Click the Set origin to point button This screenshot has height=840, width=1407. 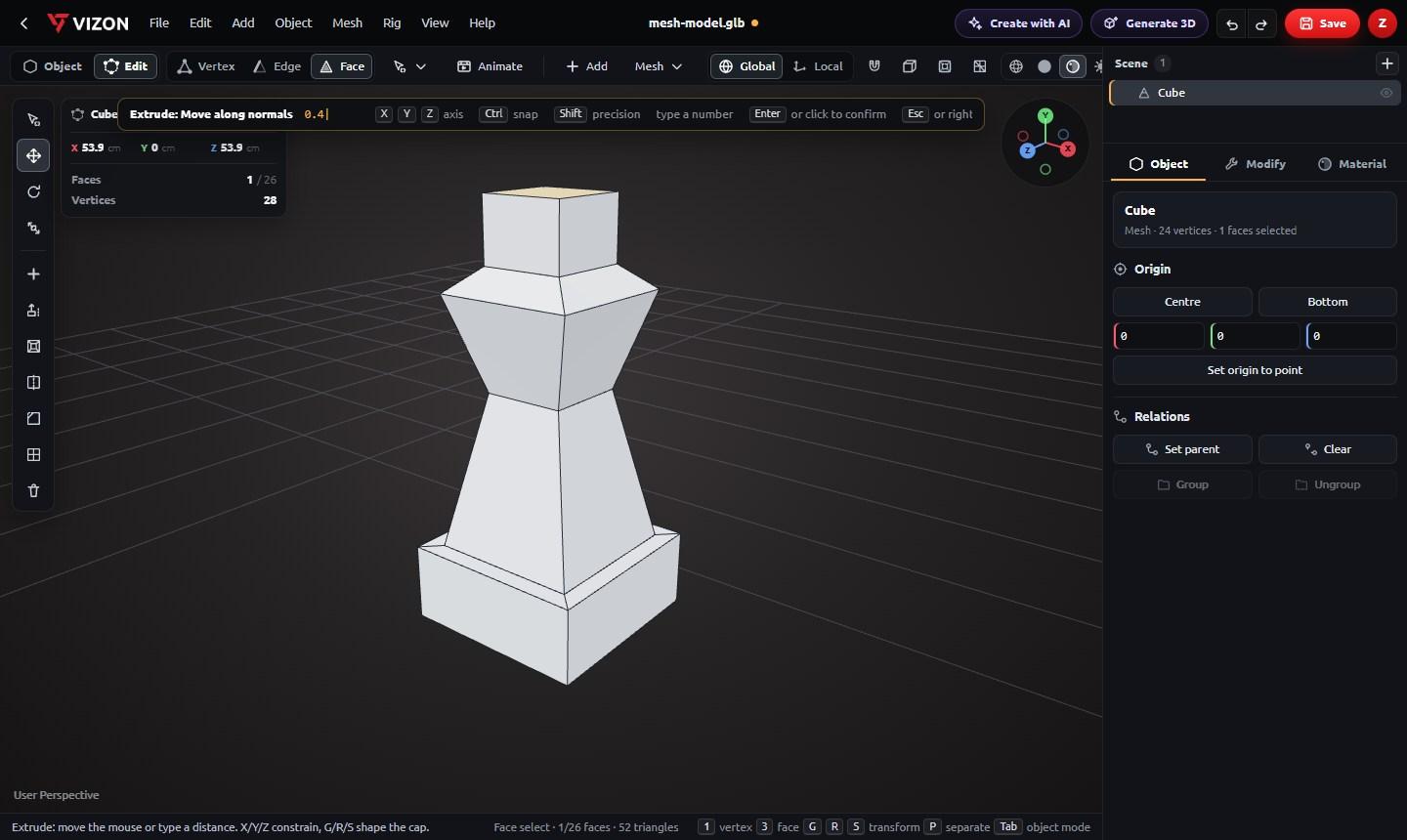(x=1255, y=370)
